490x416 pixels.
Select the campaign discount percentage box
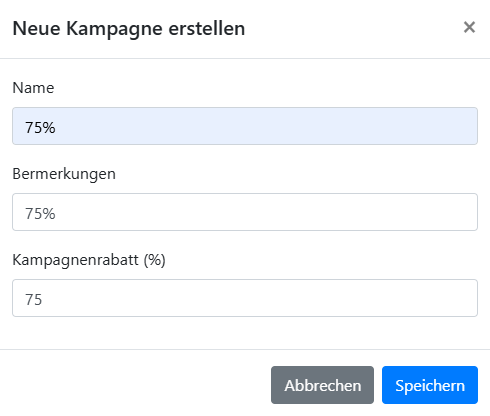point(245,298)
